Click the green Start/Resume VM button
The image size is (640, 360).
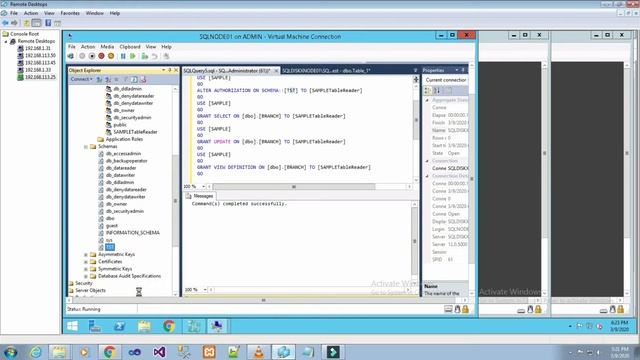coord(133,56)
